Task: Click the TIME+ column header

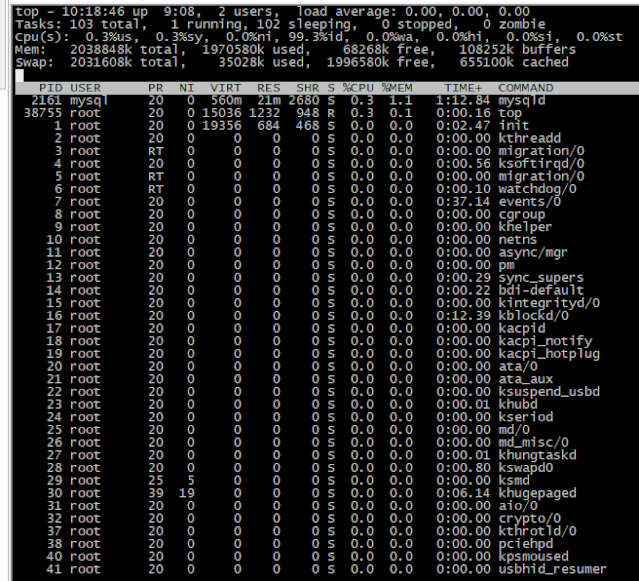Action: coord(463,88)
